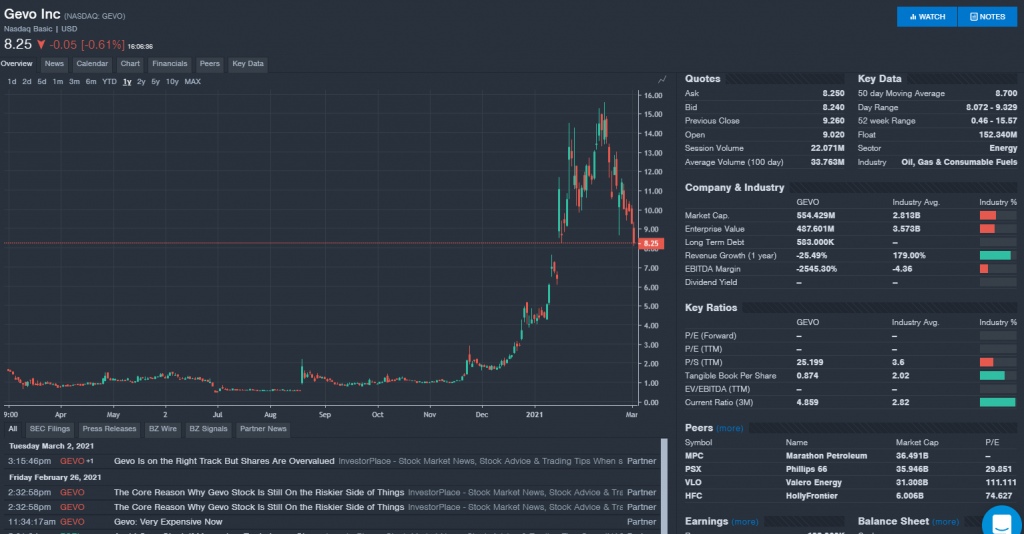Select the 6m chart range
1024x534 pixels.
(x=91, y=82)
